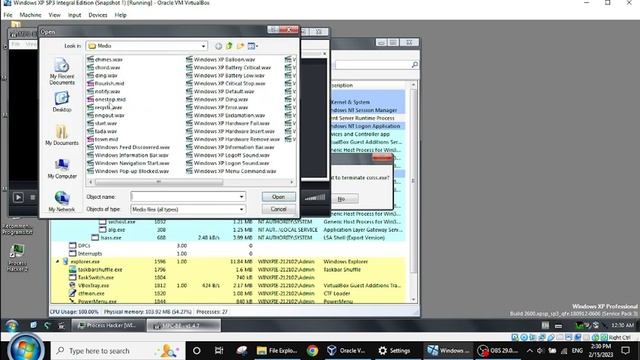Click the Open button in dialog
Screen dimensions: 640x360
pyautogui.click(x=278, y=197)
